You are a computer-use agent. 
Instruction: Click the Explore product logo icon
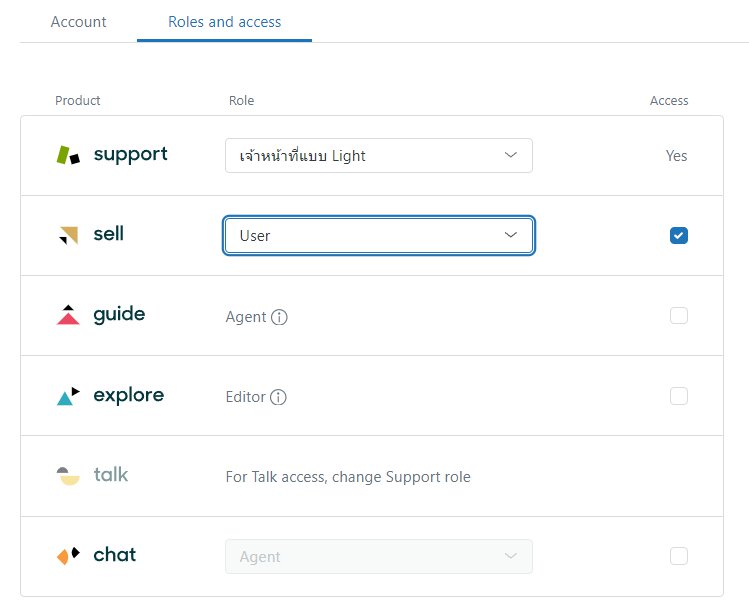tap(68, 396)
